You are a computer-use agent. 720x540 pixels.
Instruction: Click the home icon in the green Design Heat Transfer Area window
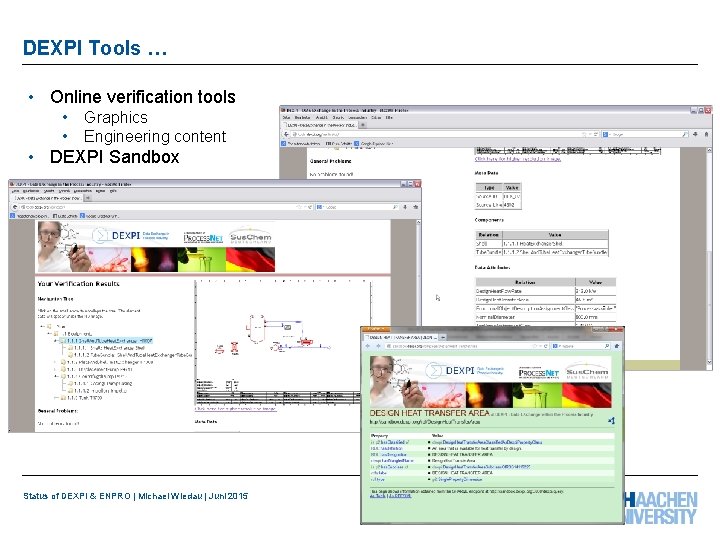click(617, 346)
